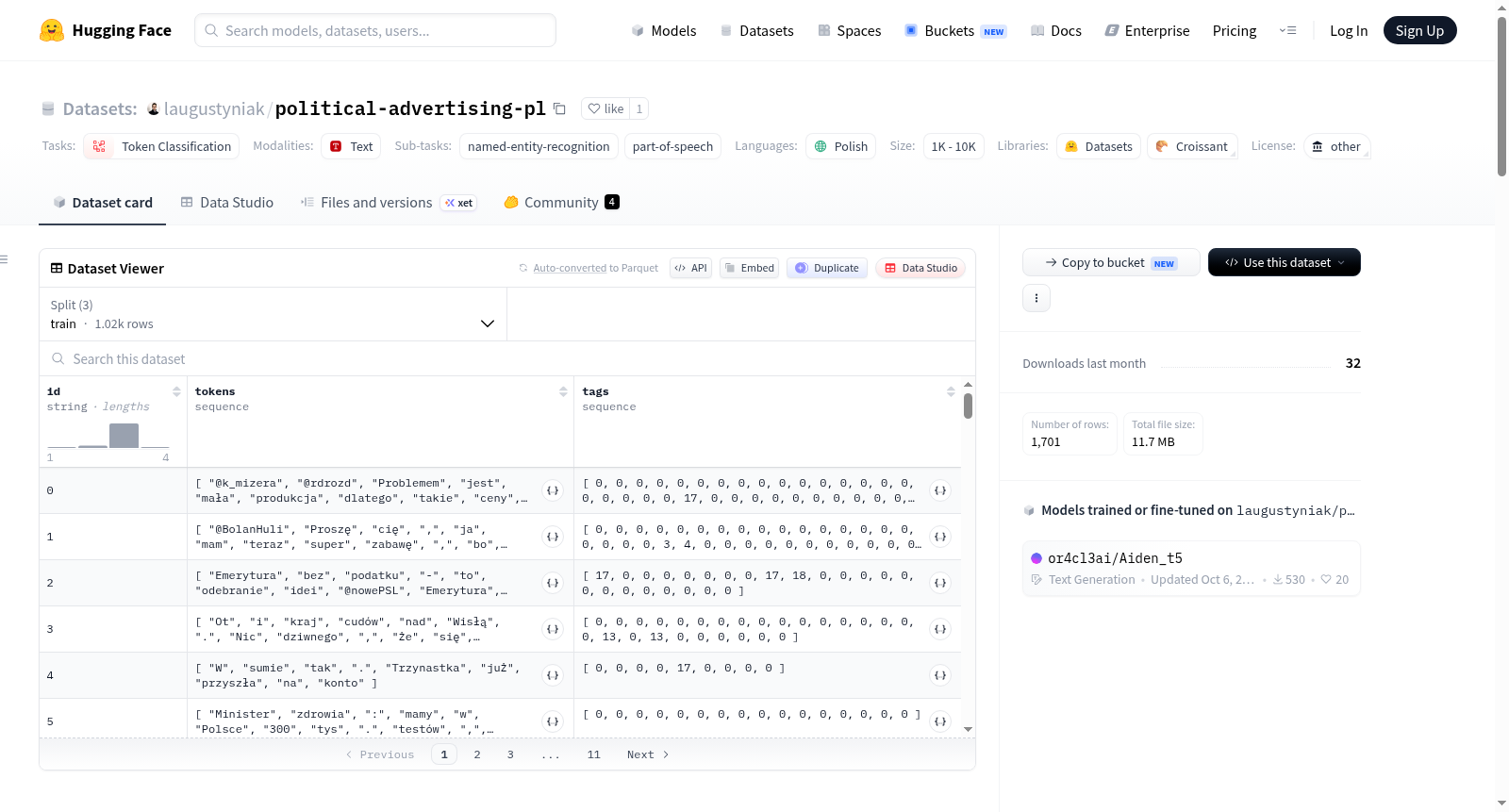
Task: Select the Token Classification task tag
Action: point(161,146)
